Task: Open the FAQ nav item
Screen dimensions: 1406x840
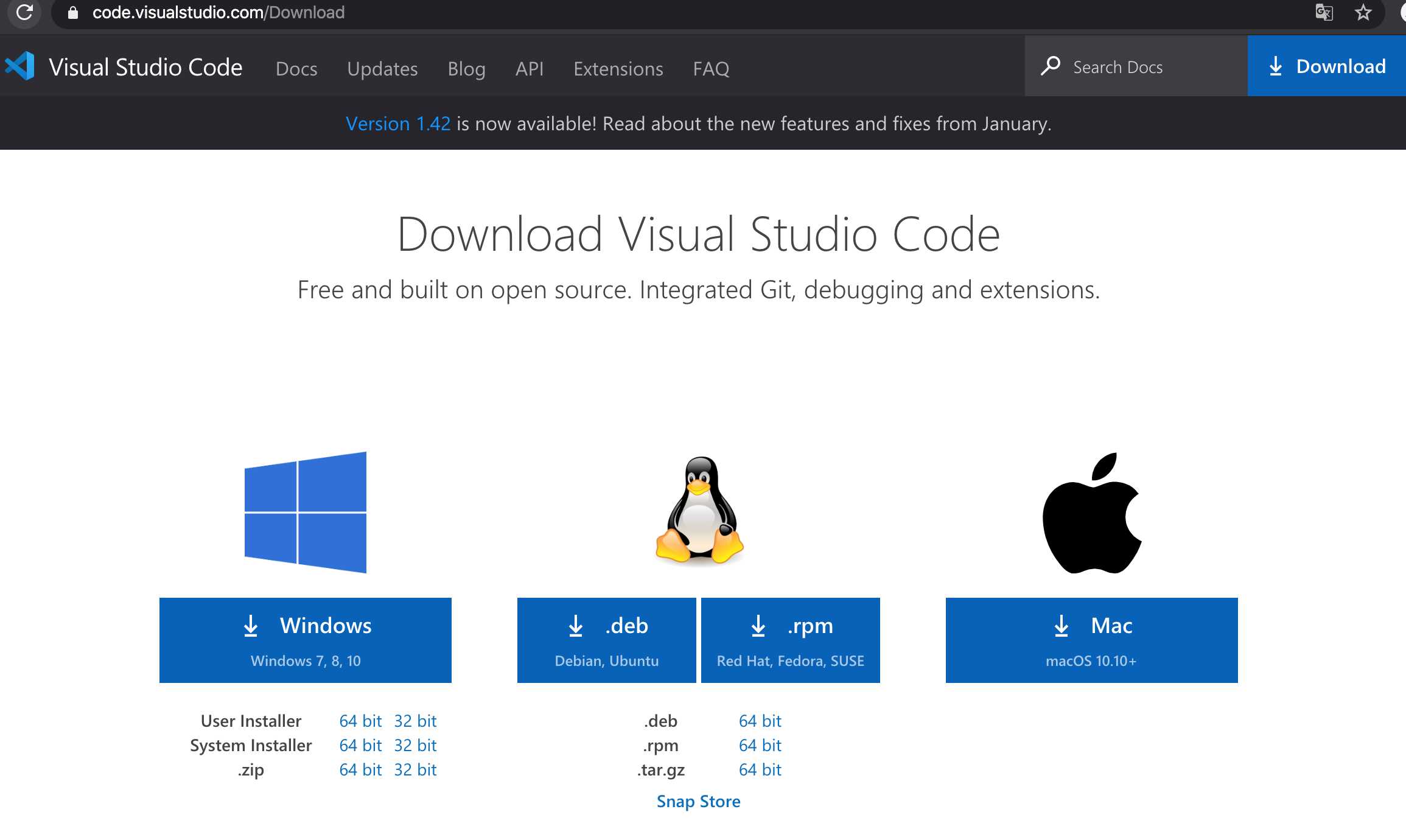Action: (x=711, y=69)
